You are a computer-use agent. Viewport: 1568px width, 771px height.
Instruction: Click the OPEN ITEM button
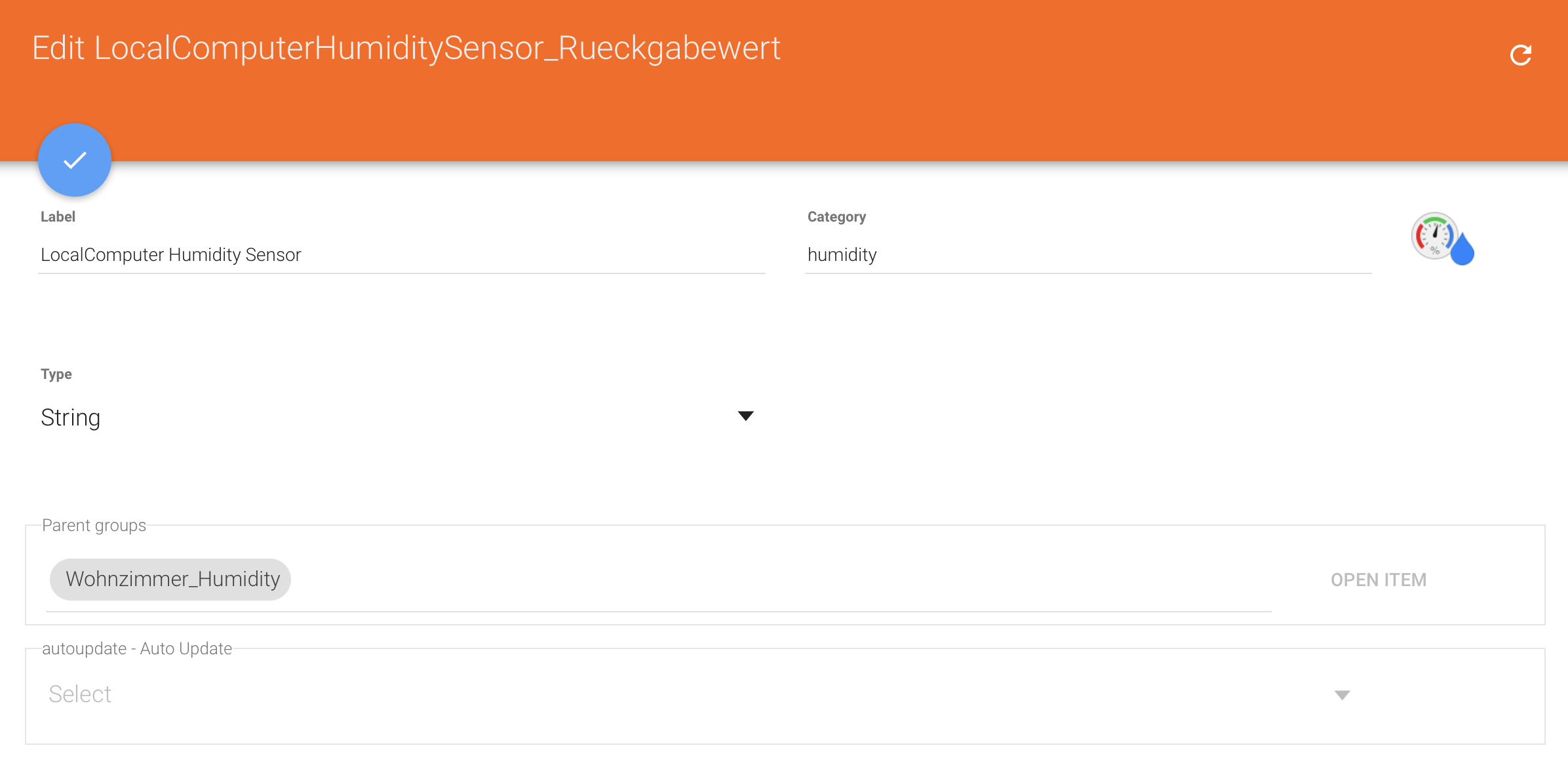(1379, 580)
